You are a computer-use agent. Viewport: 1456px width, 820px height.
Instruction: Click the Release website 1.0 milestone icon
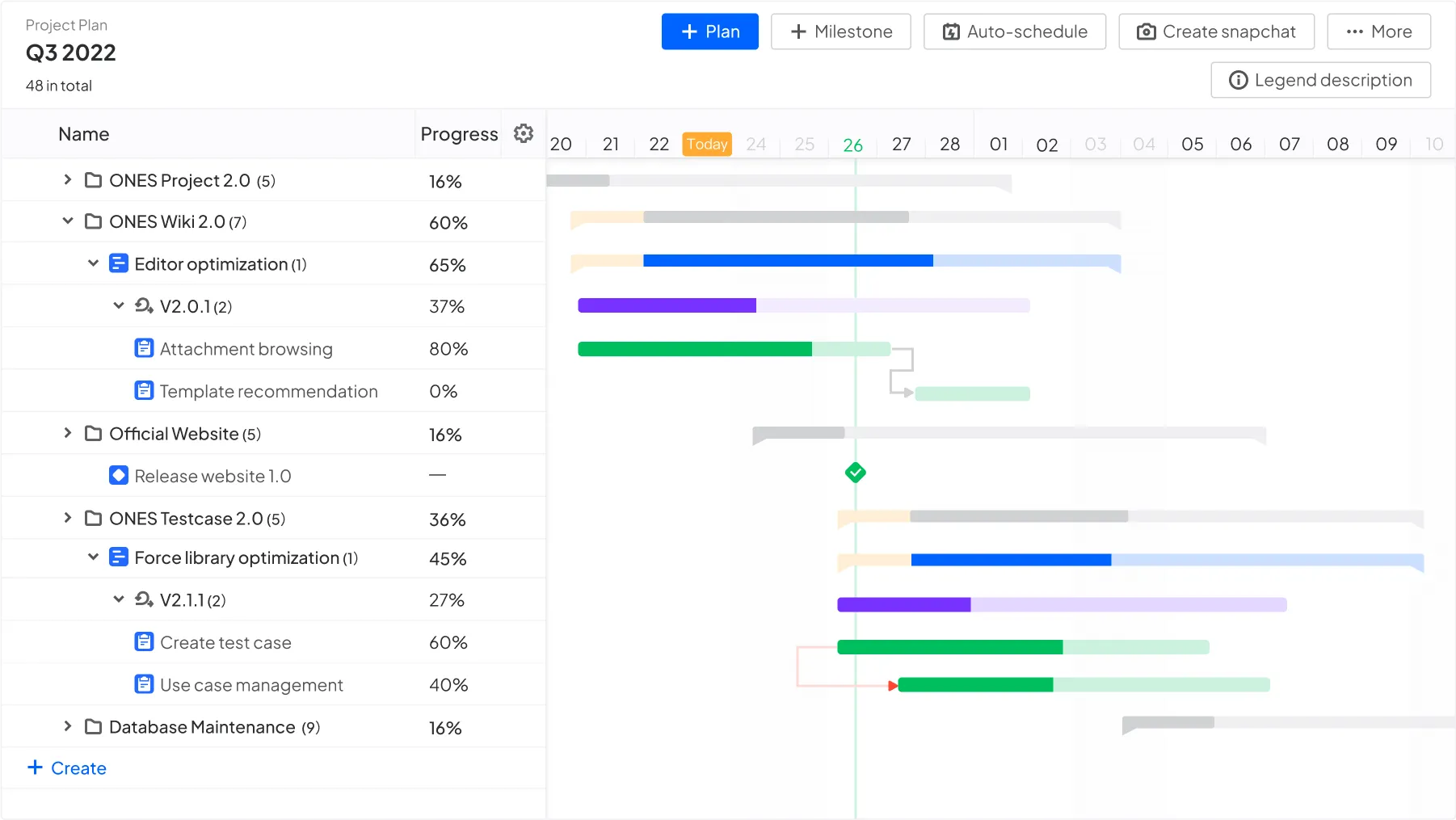[x=119, y=476]
